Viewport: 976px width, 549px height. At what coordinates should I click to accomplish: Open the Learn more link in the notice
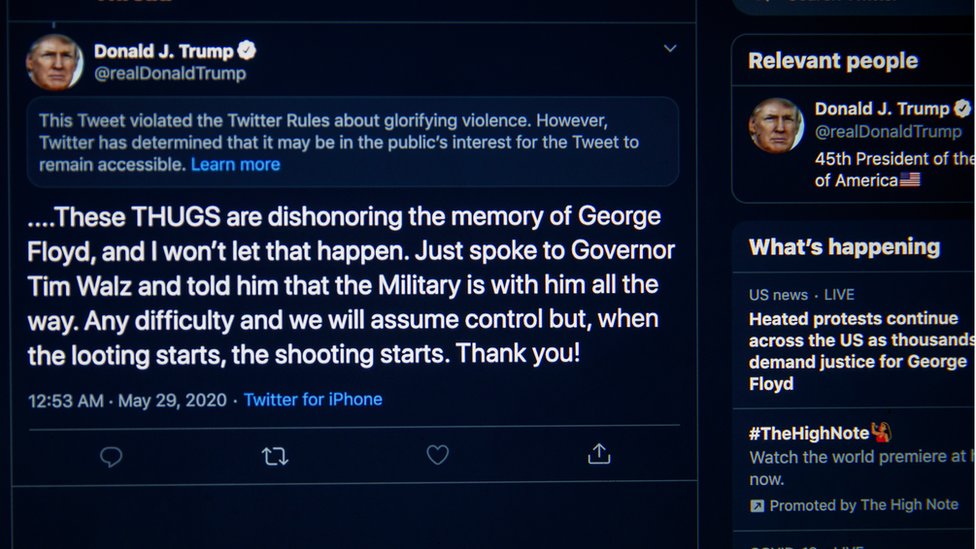point(235,164)
